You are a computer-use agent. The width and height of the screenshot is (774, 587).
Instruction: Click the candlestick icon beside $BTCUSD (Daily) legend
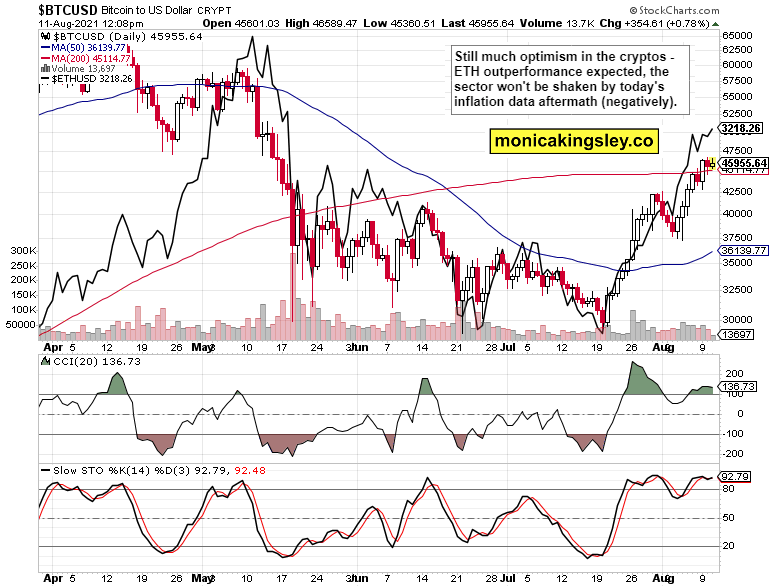coord(46,36)
